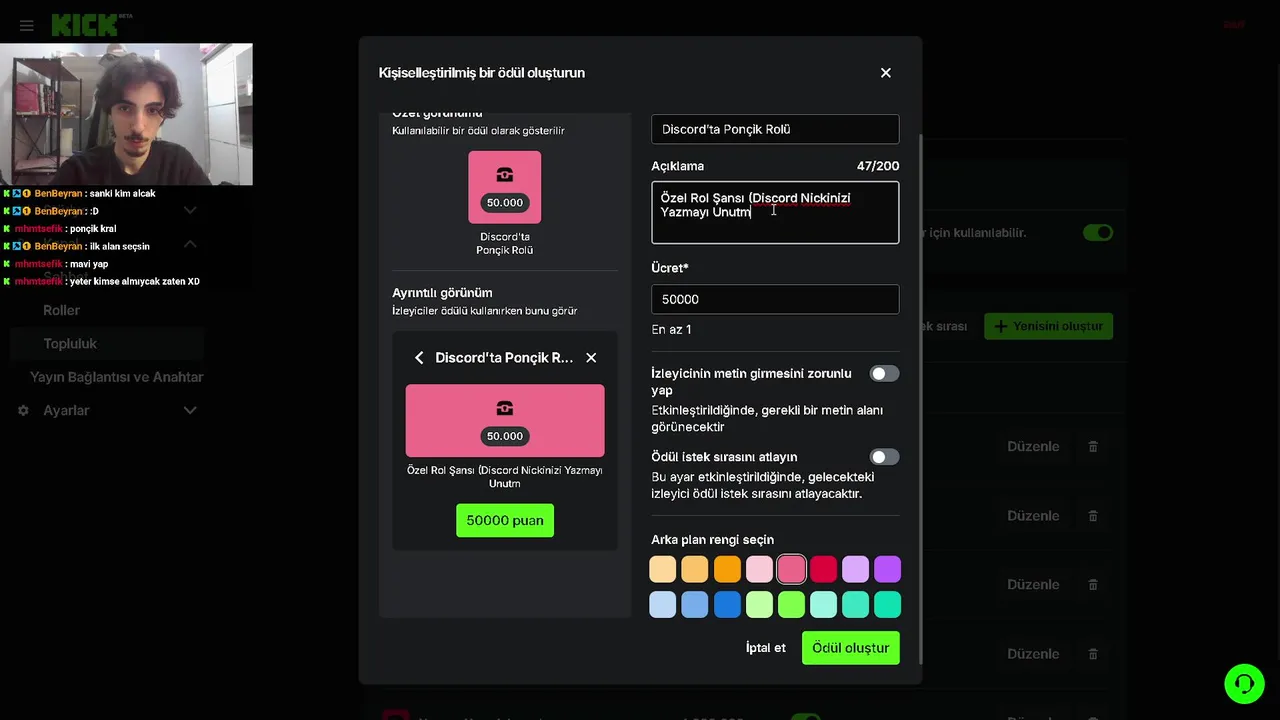The width and height of the screenshot is (1280, 720).
Task: Click the topmost Düzenle button in the list
Action: (1033, 447)
